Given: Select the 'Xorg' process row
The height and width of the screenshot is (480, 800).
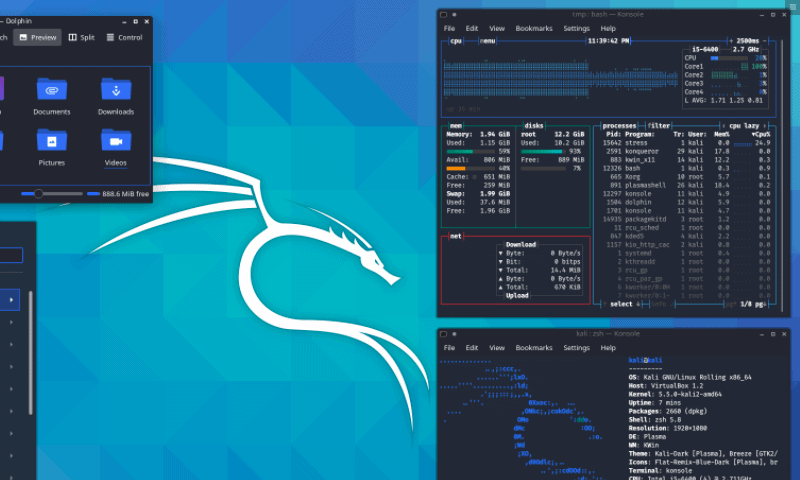Looking at the screenshot, I should pyautogui.click(x=686, y=177).
